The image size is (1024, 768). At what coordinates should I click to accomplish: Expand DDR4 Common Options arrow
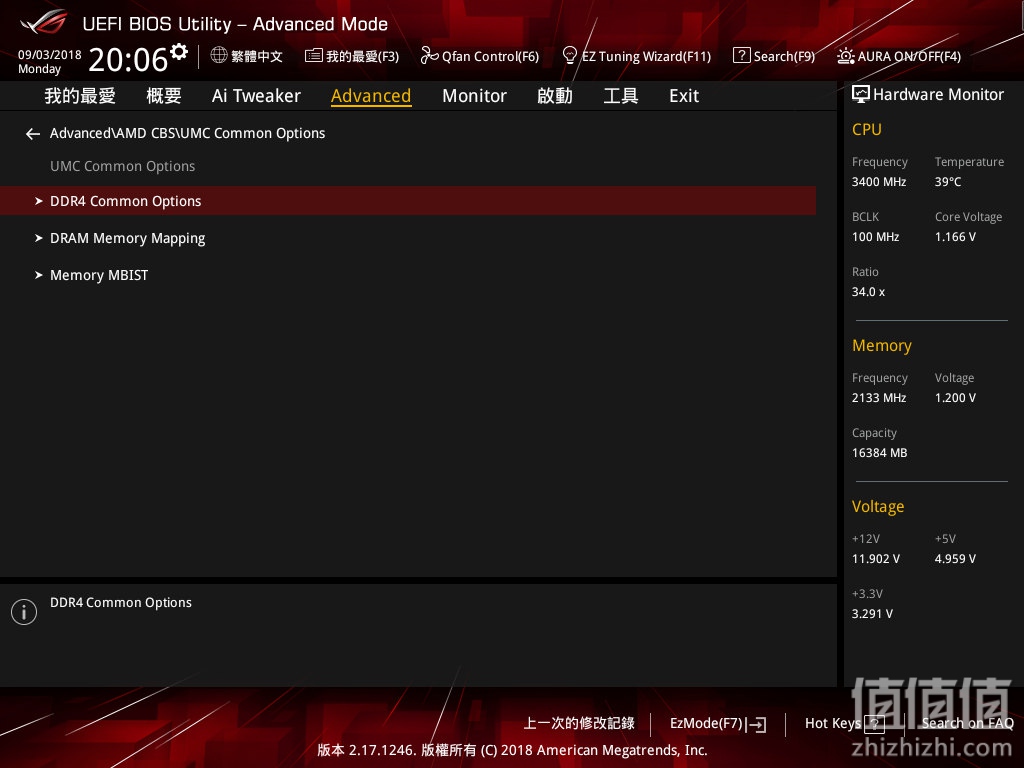pyautogui.click(x=39, y=201)
